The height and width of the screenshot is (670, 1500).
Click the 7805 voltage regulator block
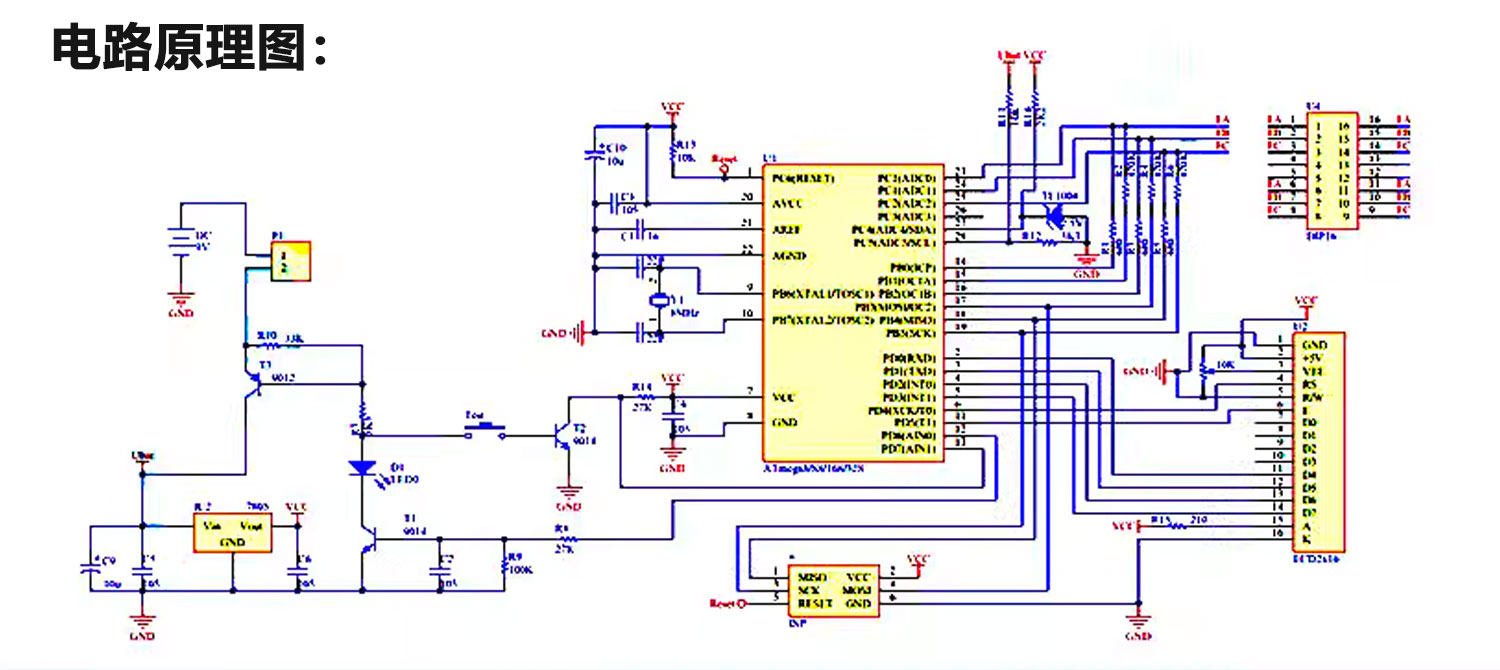point(232,533)
